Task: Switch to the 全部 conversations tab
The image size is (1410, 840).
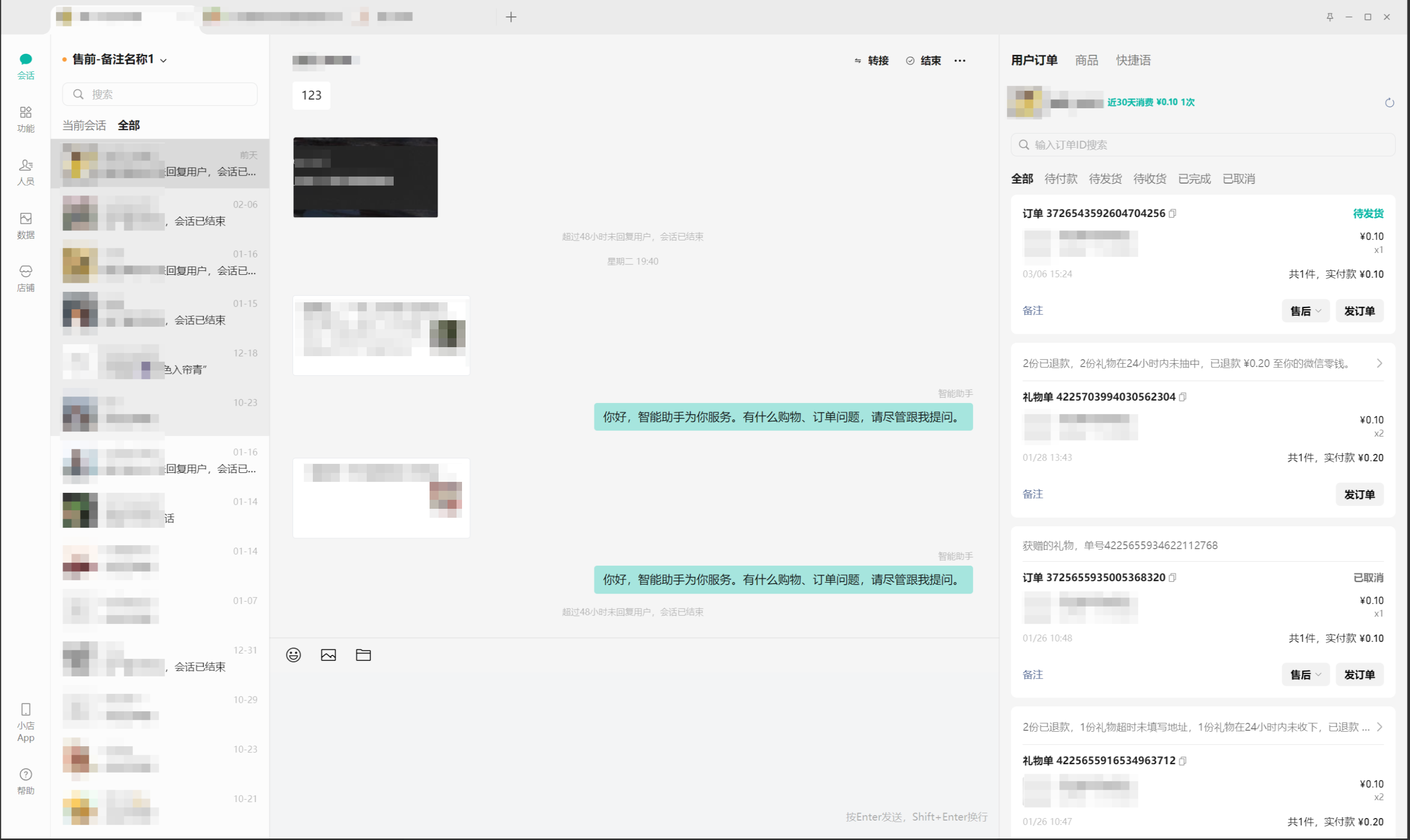Action: 129,125
